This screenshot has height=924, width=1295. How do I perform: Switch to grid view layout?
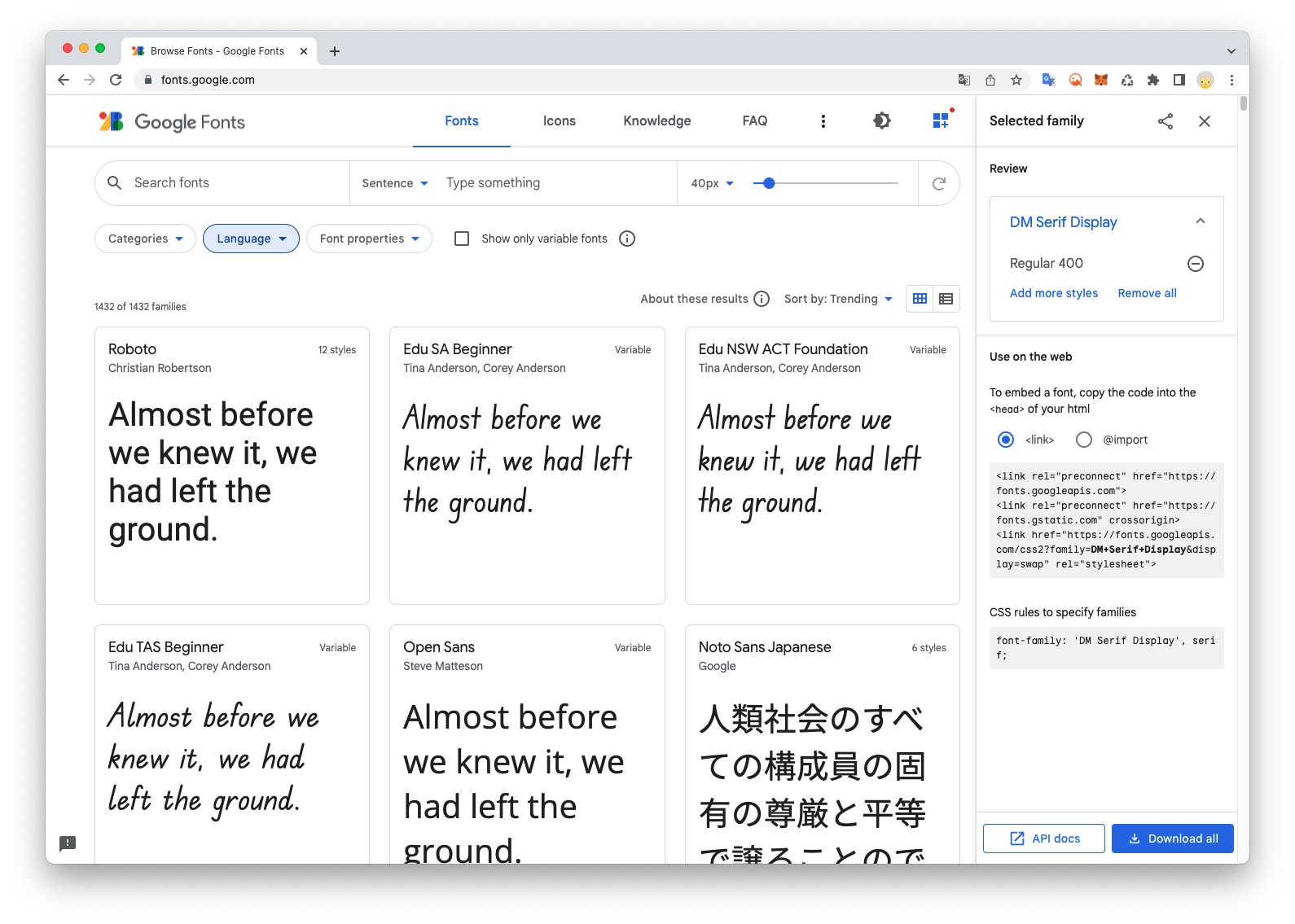[920, 299]
